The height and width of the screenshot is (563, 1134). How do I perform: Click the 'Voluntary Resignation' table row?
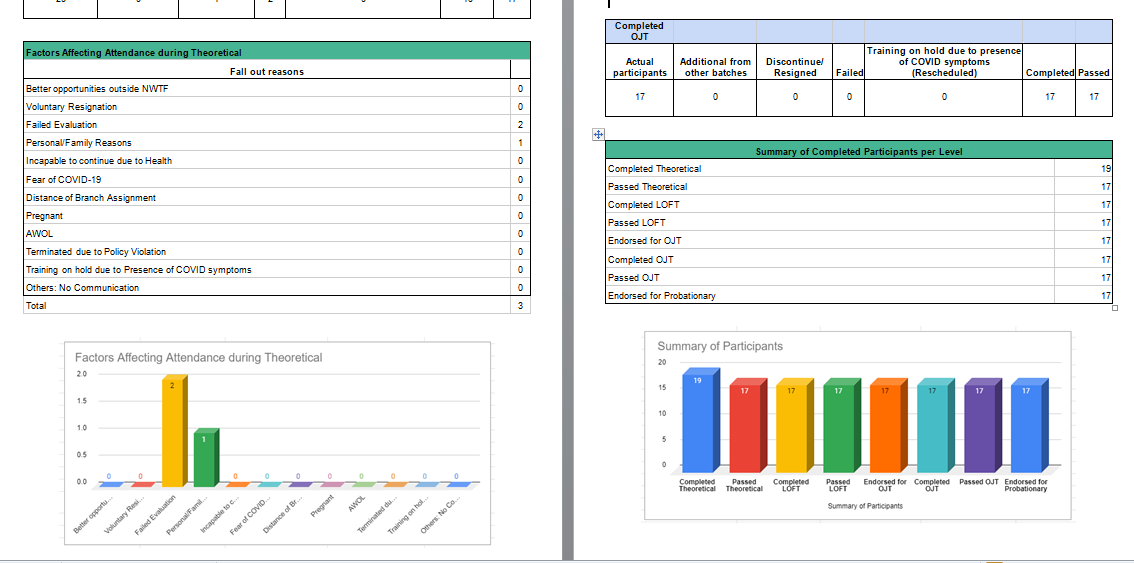[277, 106]
